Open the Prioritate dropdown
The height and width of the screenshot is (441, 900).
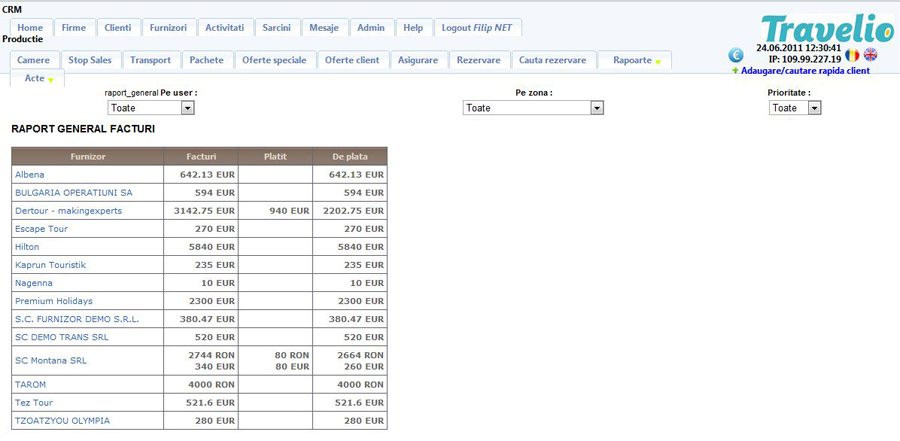pyautogui.click(x=795, y=108)
